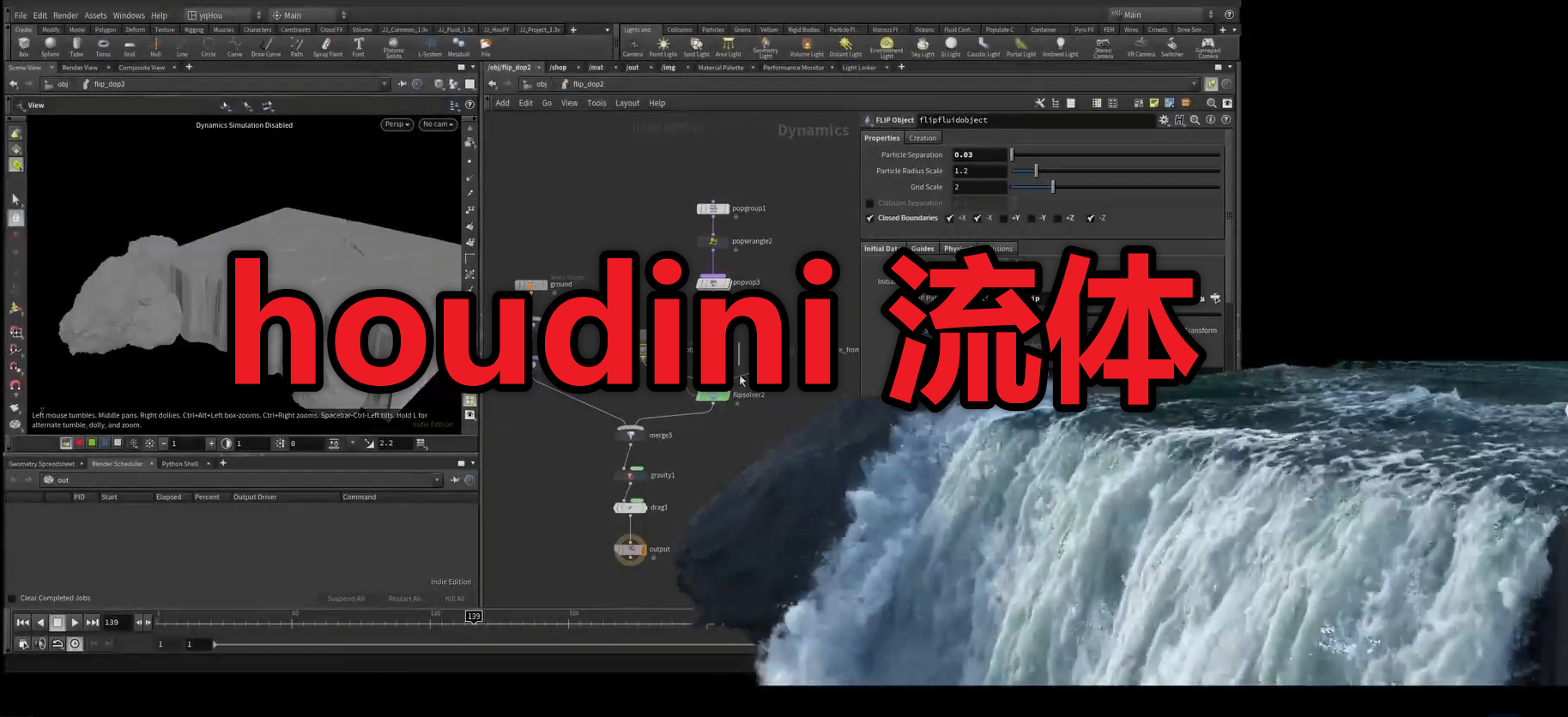1568x717 pixels.
Task: Enable the Collision Separation checkbox
Action: [870, 203]
